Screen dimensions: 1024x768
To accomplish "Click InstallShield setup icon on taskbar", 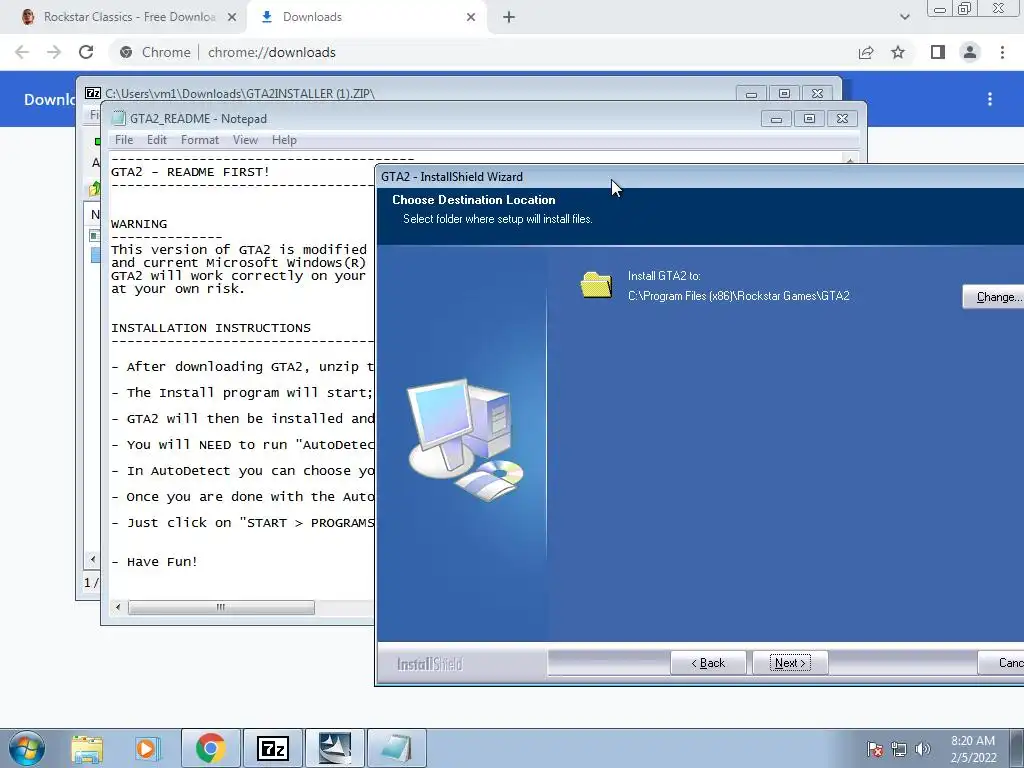I will 335,748.
